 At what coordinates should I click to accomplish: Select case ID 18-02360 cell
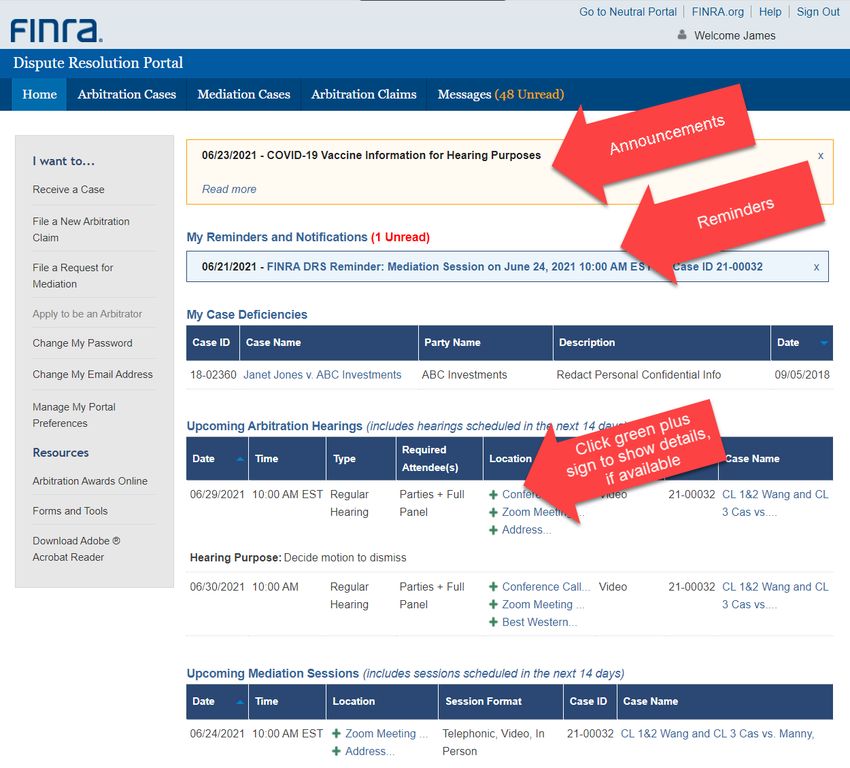pos(213,375)
